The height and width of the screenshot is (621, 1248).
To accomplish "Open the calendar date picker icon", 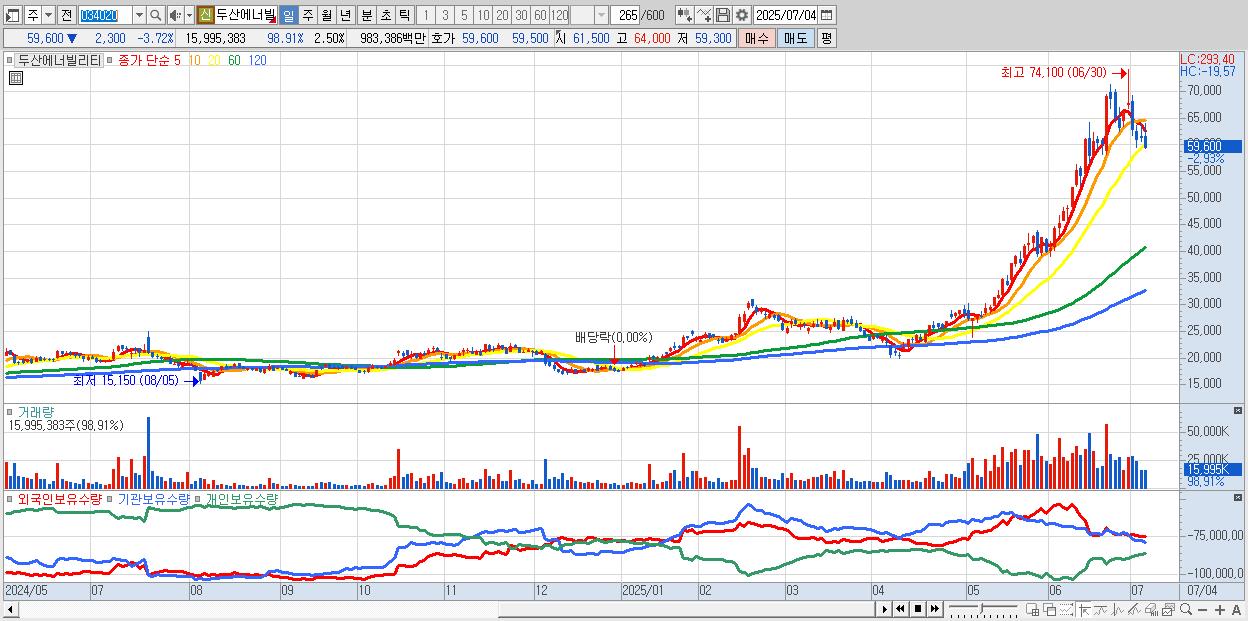I will click(828, 15).
